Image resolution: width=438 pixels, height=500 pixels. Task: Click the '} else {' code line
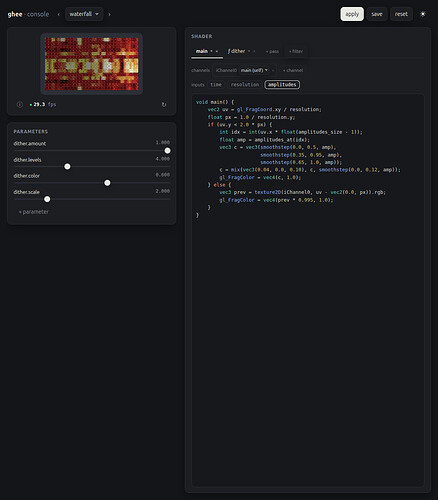[219, 185]
